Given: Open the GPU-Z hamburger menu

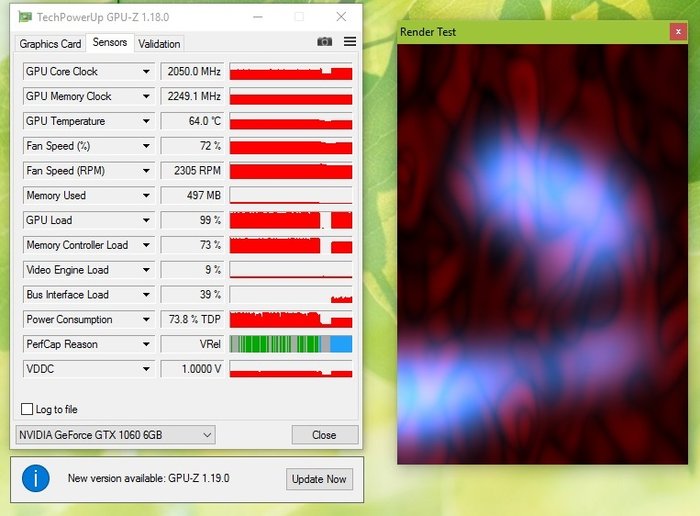Looking at the screenshot, I should click(350, 42).
